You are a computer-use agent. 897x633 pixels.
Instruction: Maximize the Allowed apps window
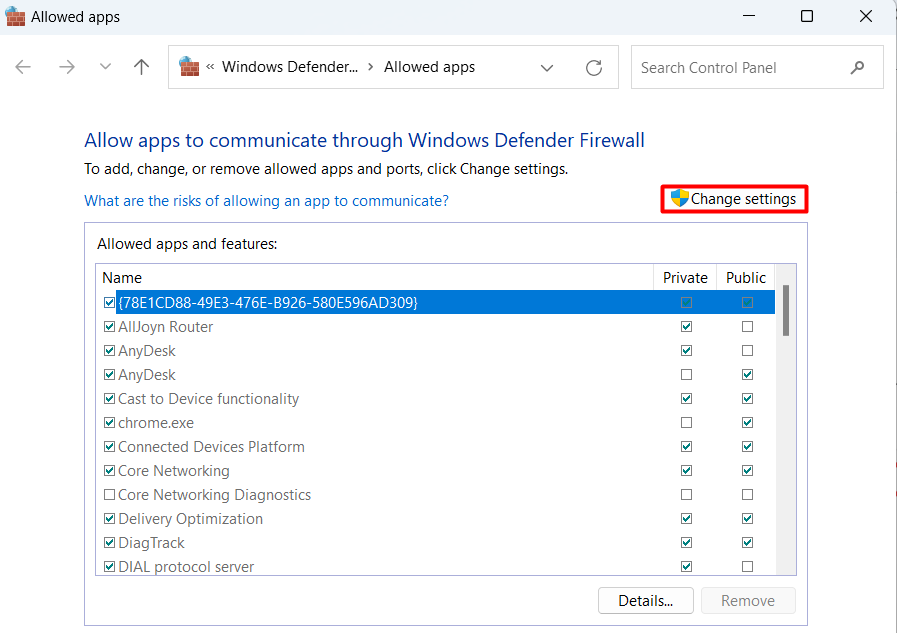(x=807, y=16)
